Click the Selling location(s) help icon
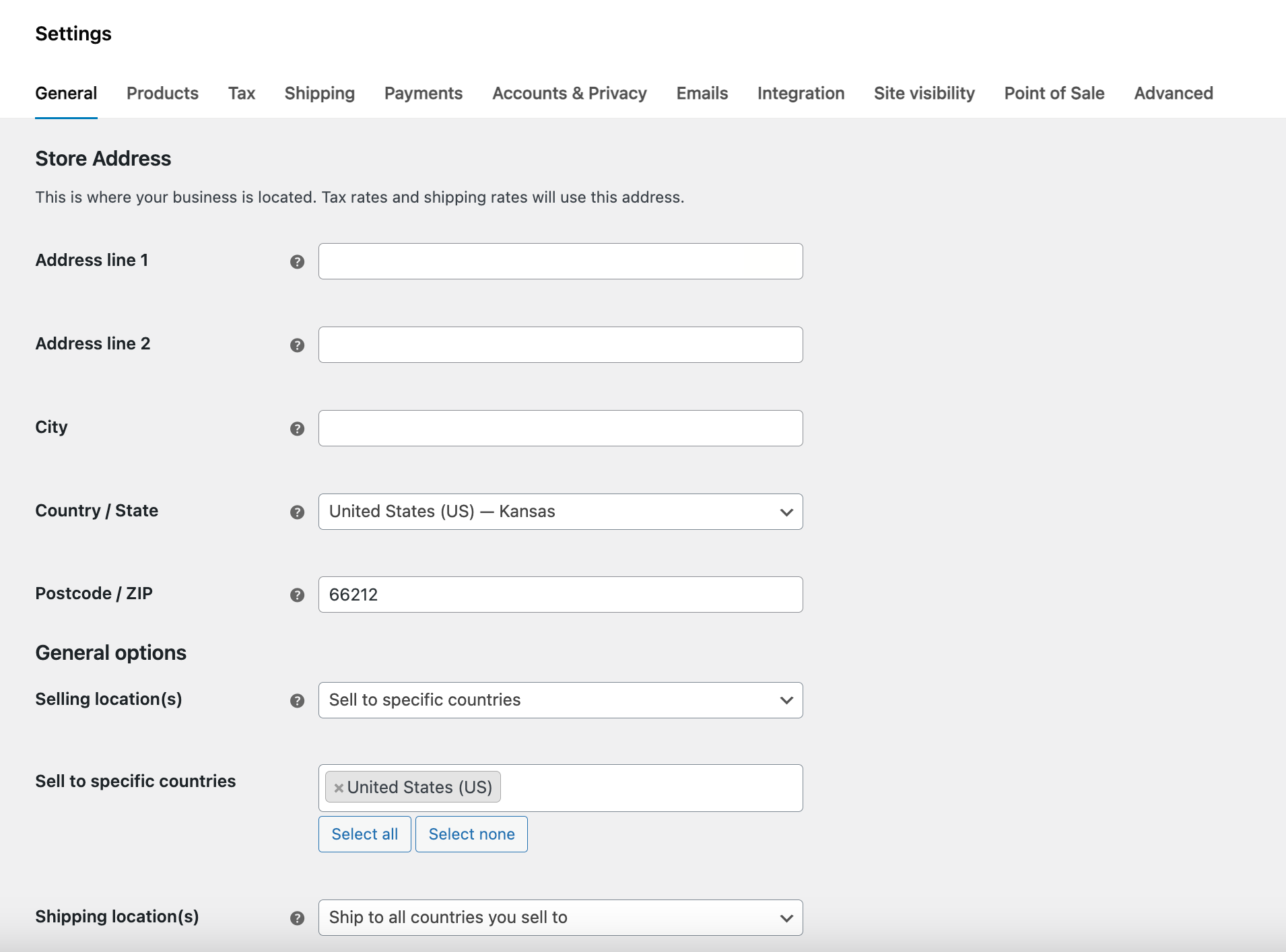 click(296, 701)
